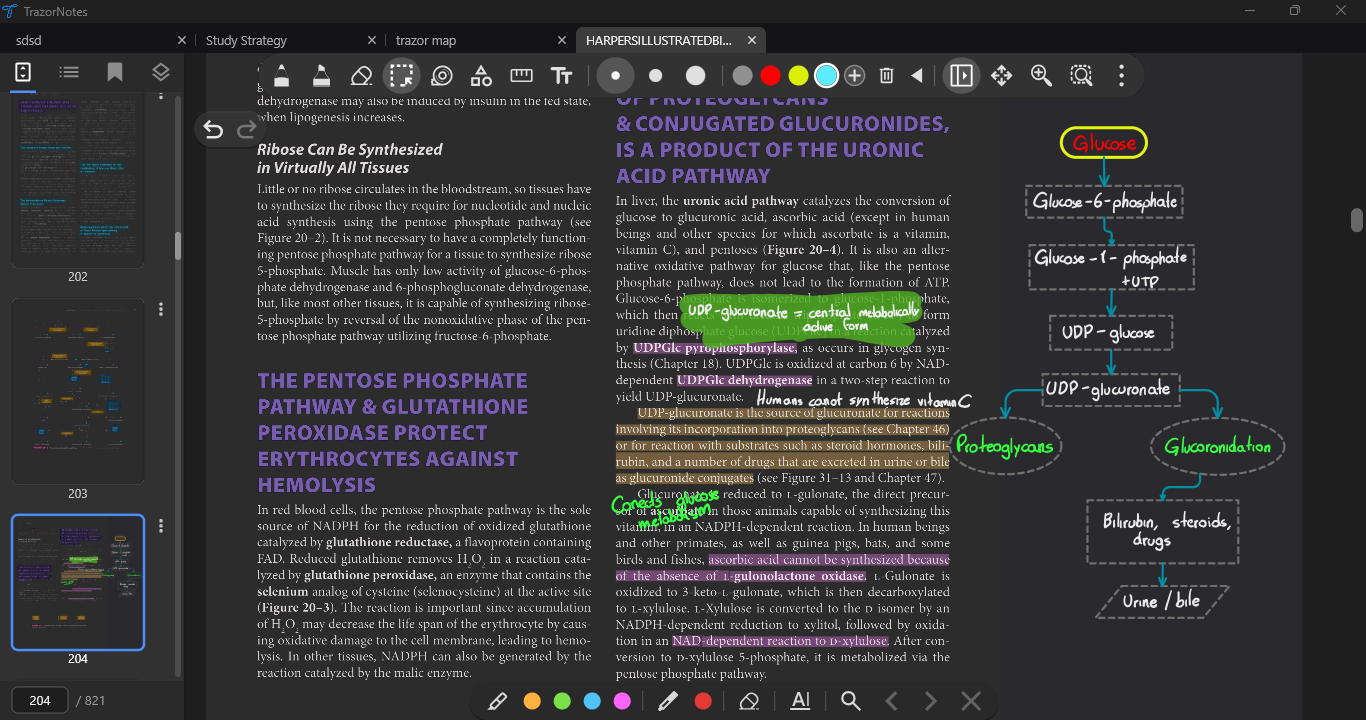Select the HARPERSILLUSTRATEDBI... tab
This screenshot has width=1366, height=720.
pos(671,40)
